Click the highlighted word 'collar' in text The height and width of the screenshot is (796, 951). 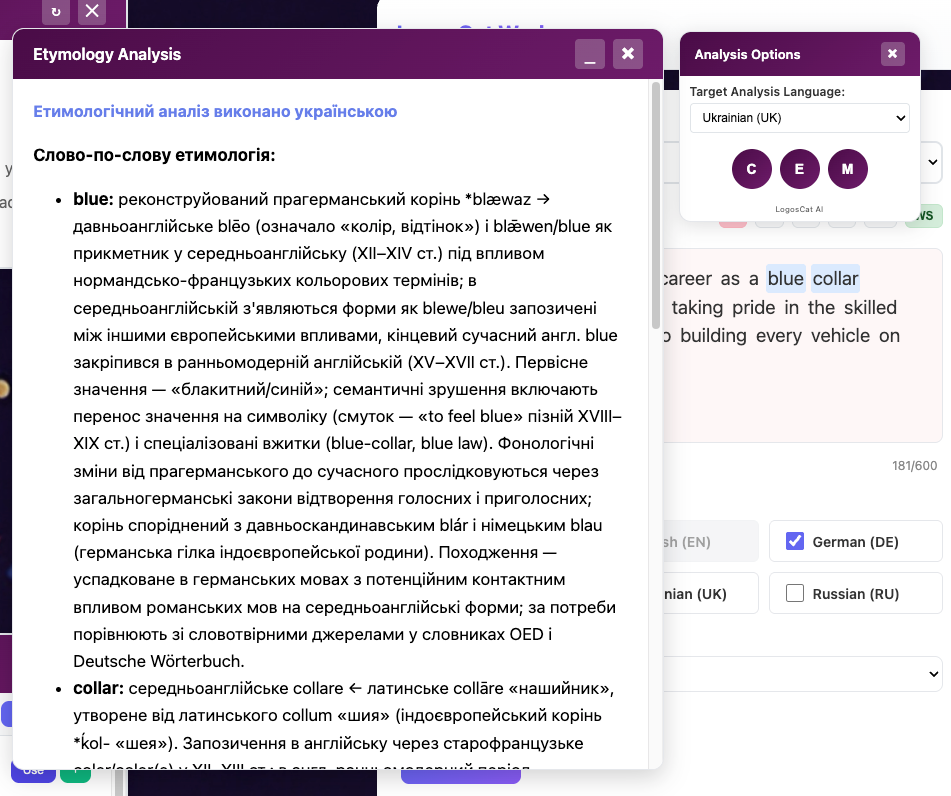(x=835, y=278)
